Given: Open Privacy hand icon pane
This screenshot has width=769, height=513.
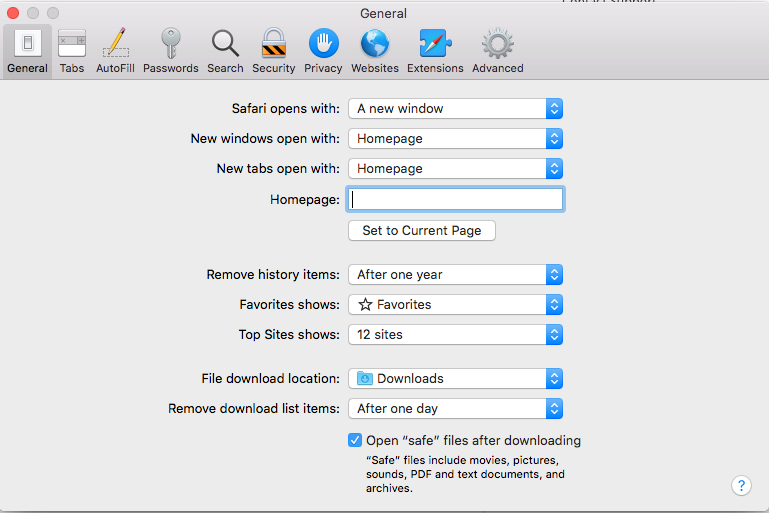Looking at the screenshot, I should point(323,51).
